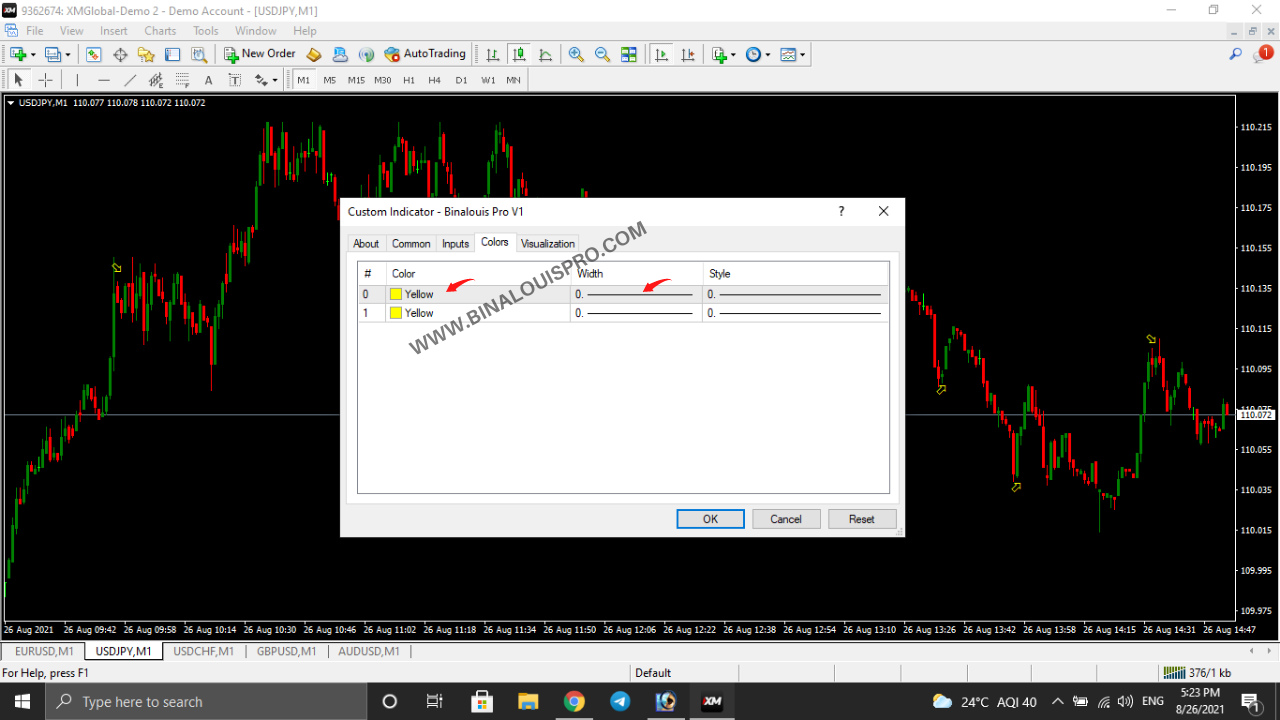Select the horizontal line drawing tool
The image size is (1280, 720).
104,80
